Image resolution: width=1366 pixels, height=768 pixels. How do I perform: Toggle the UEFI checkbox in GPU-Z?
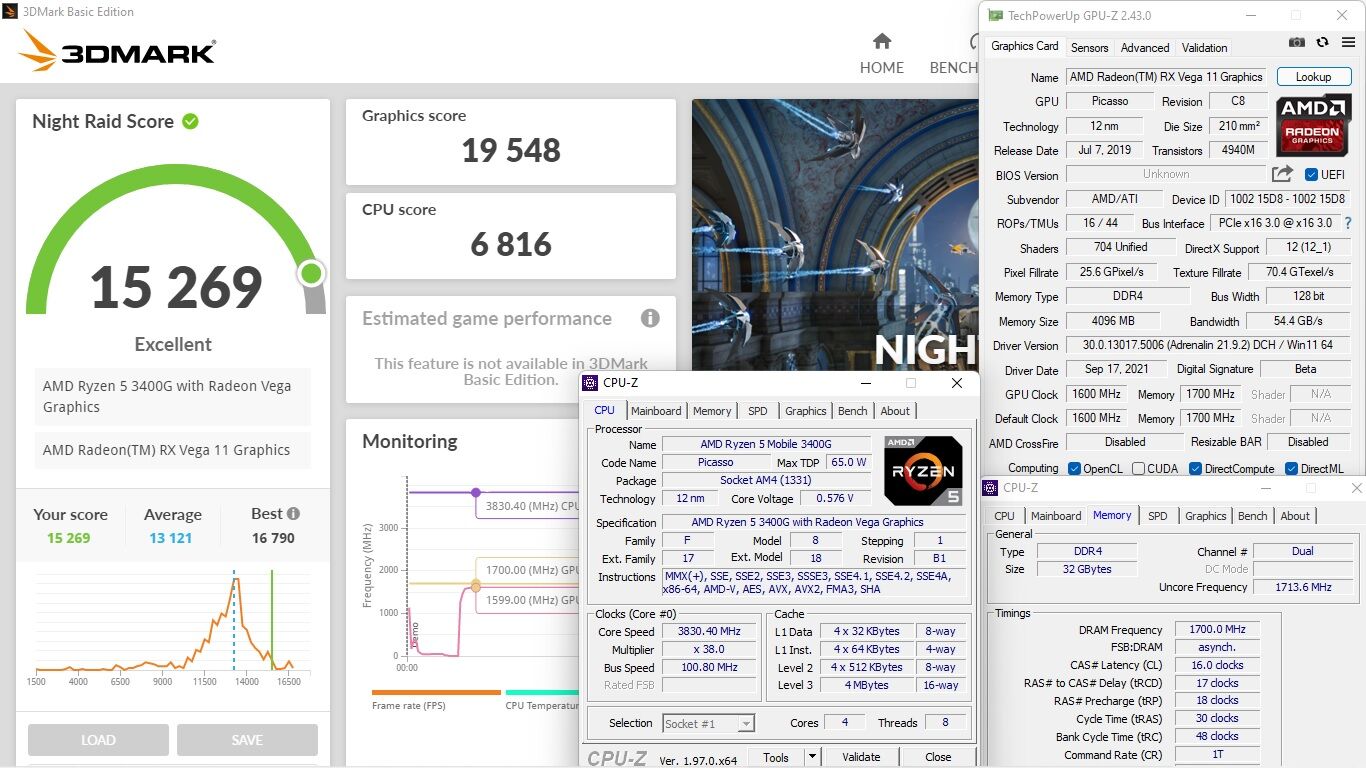1311,174
